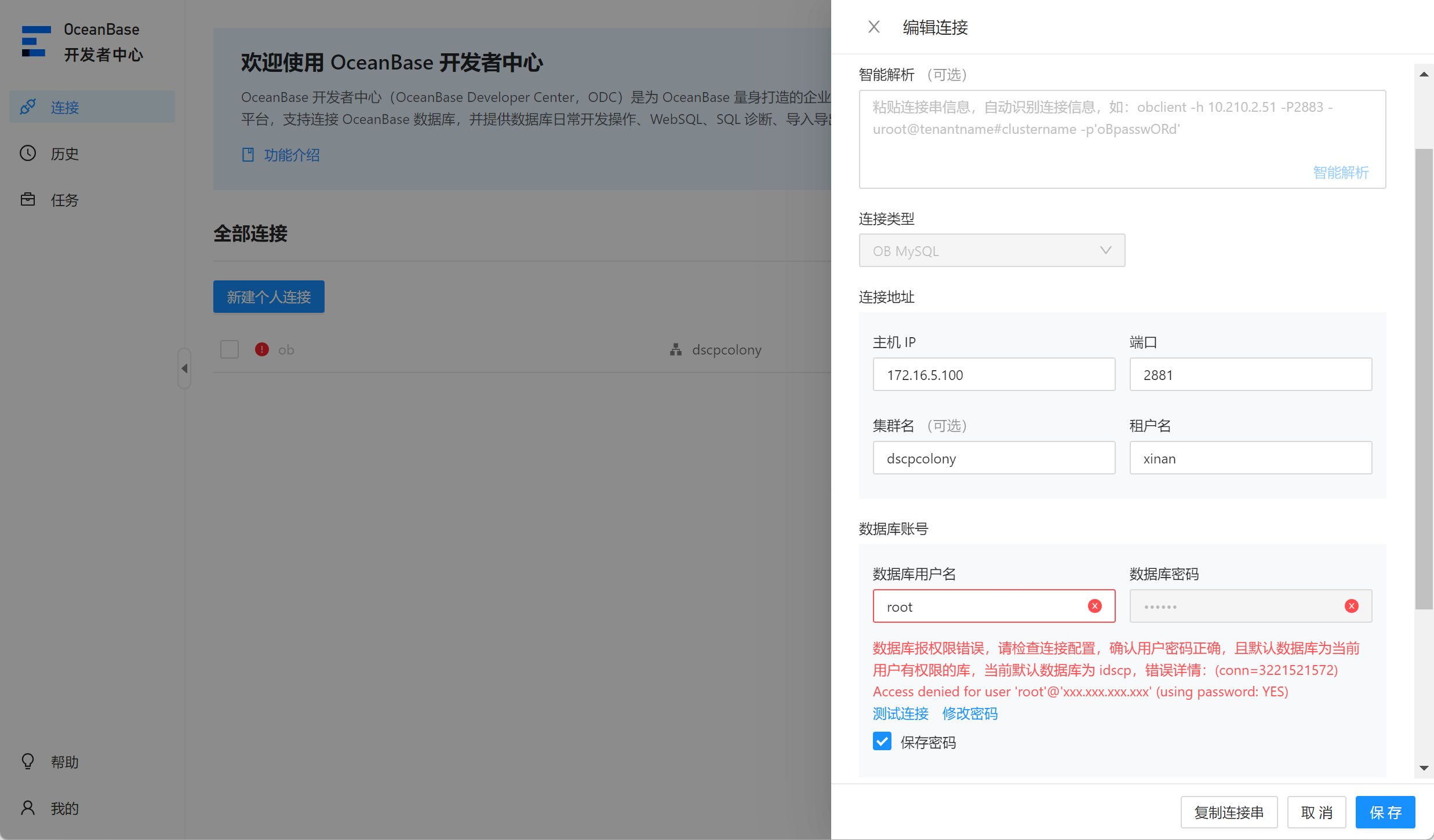The image size is (1434, 840).
Task: Click the cluster icon beside dscpcolony
Action: click(675, 349)
